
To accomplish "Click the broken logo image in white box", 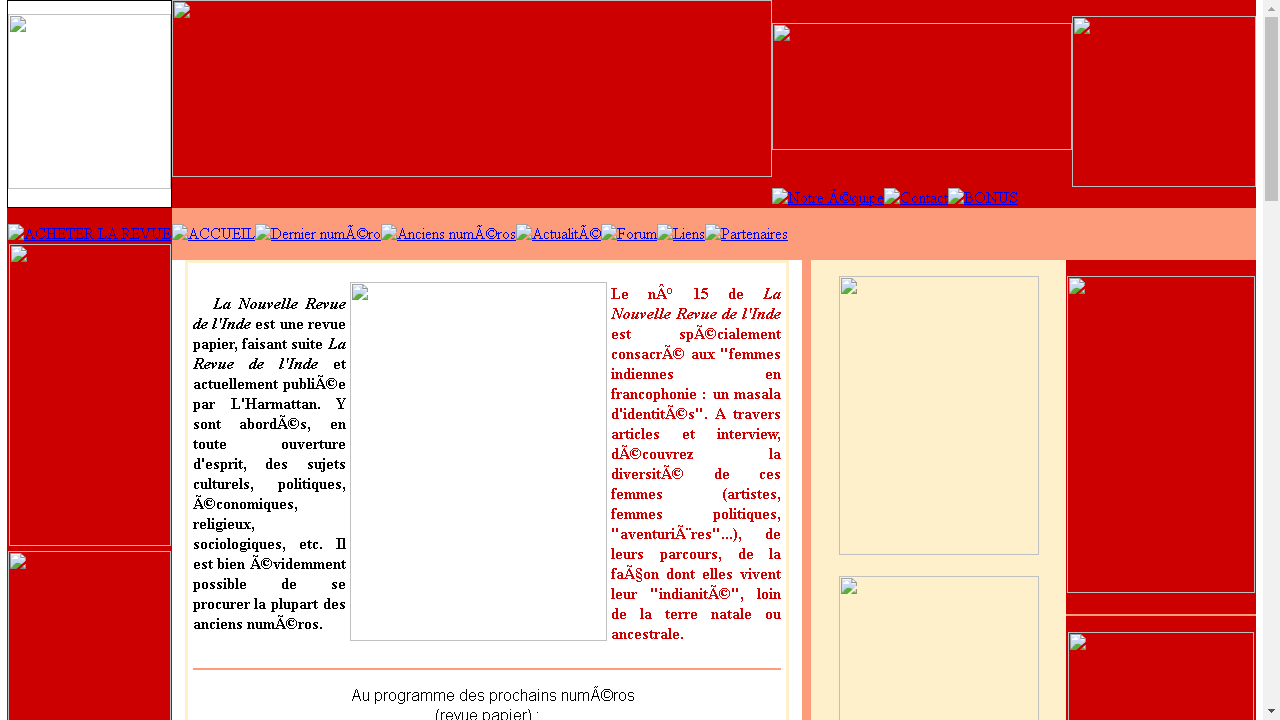I will (x=89, y=102).
